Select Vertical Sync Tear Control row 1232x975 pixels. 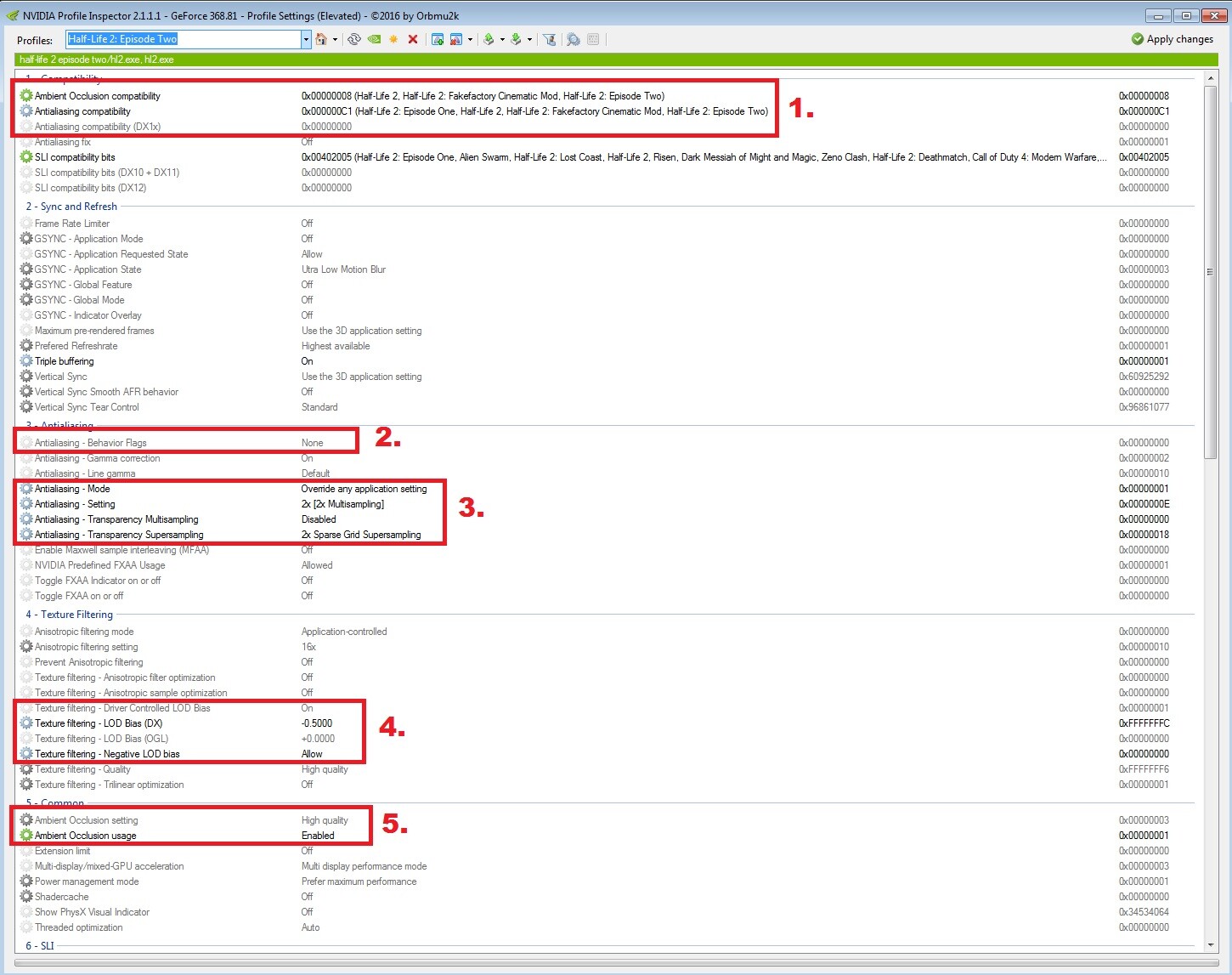[x=605, y=407]
